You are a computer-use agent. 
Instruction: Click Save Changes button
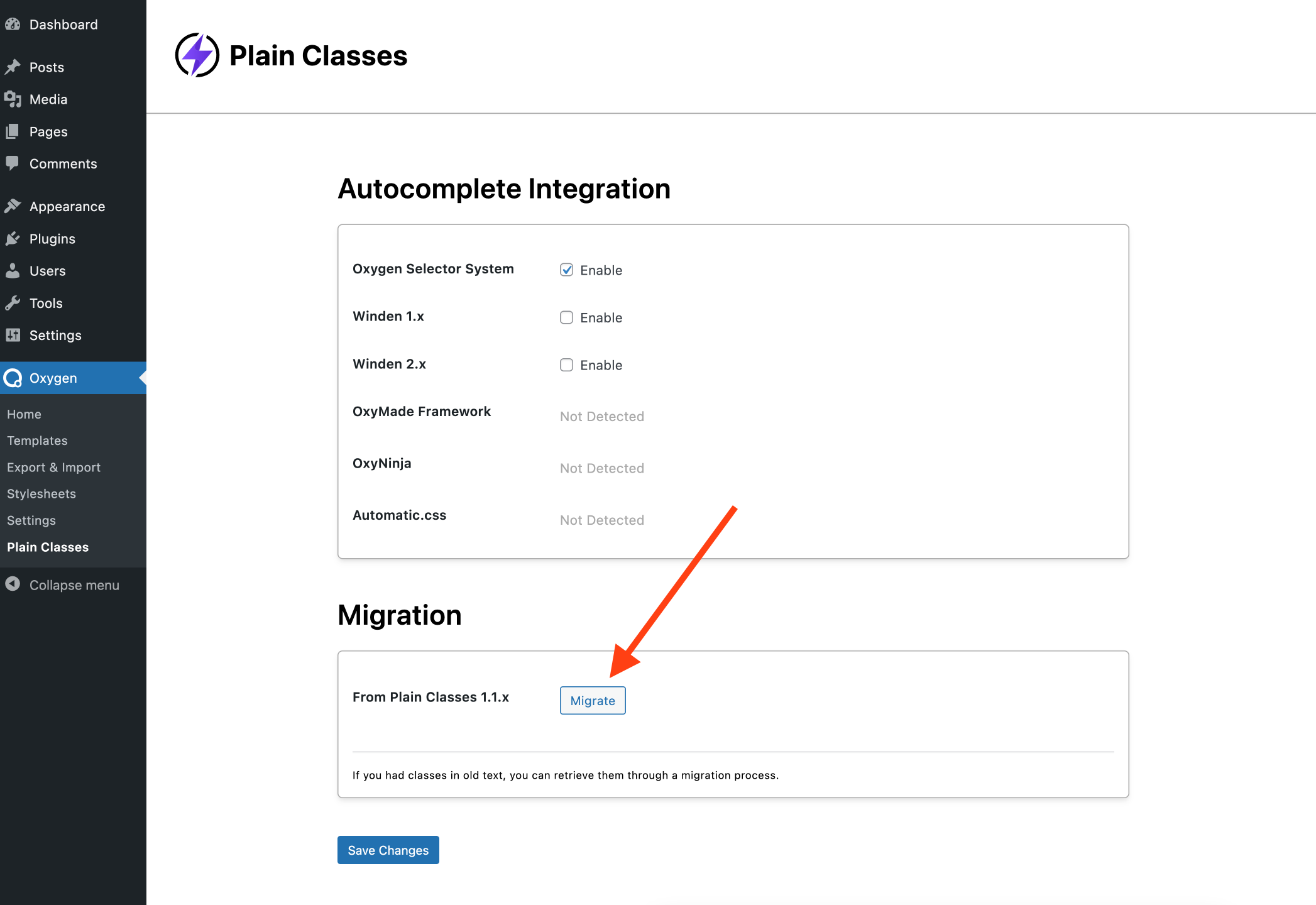(x=388, y=850)
